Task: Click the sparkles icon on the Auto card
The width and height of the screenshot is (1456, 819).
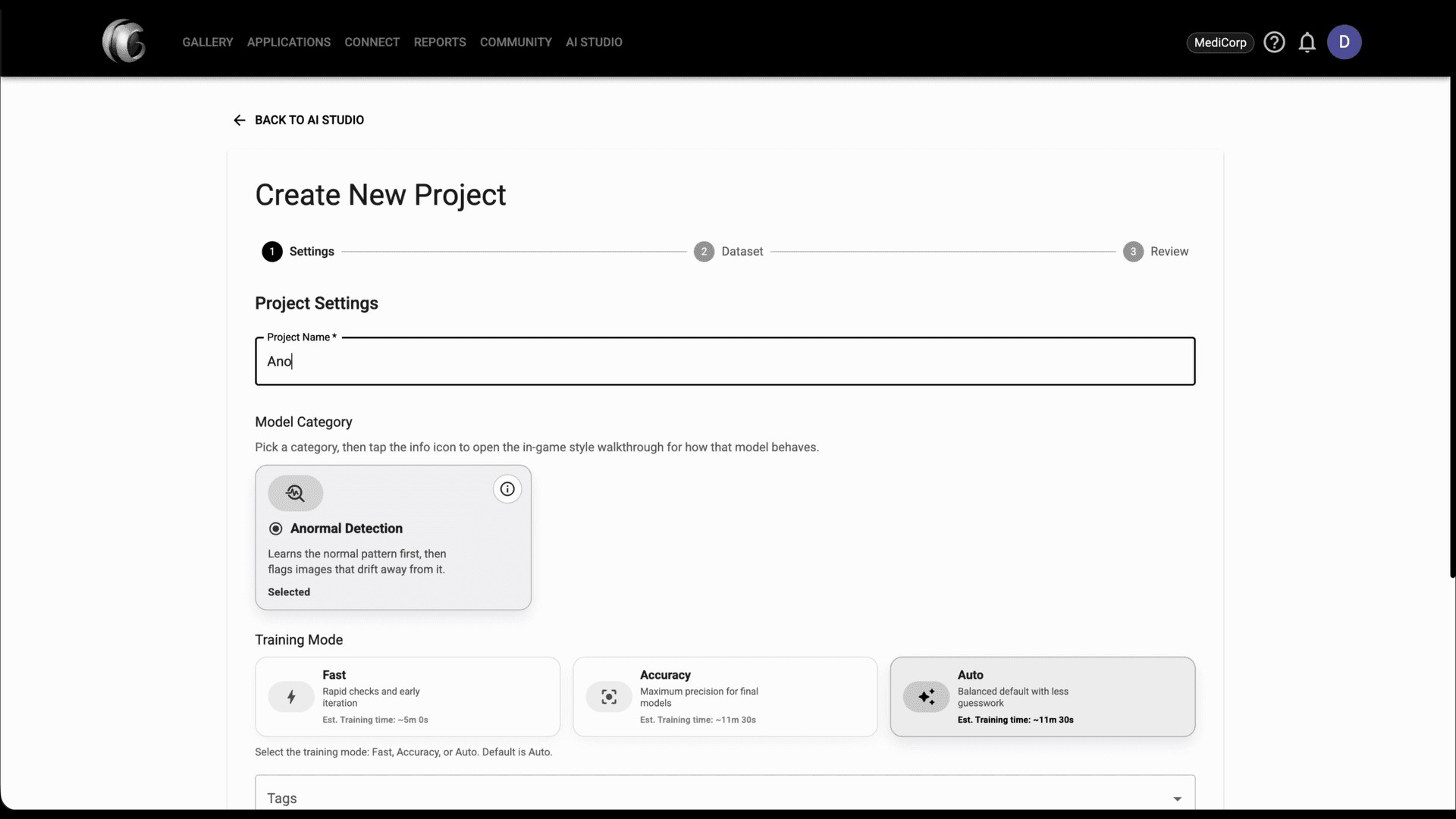Action: coord(925,696)
